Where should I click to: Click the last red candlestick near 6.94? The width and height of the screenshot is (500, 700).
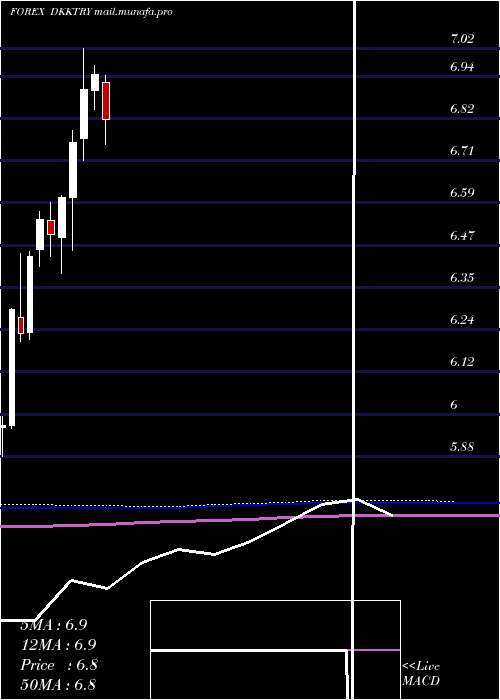click(106, 101)
